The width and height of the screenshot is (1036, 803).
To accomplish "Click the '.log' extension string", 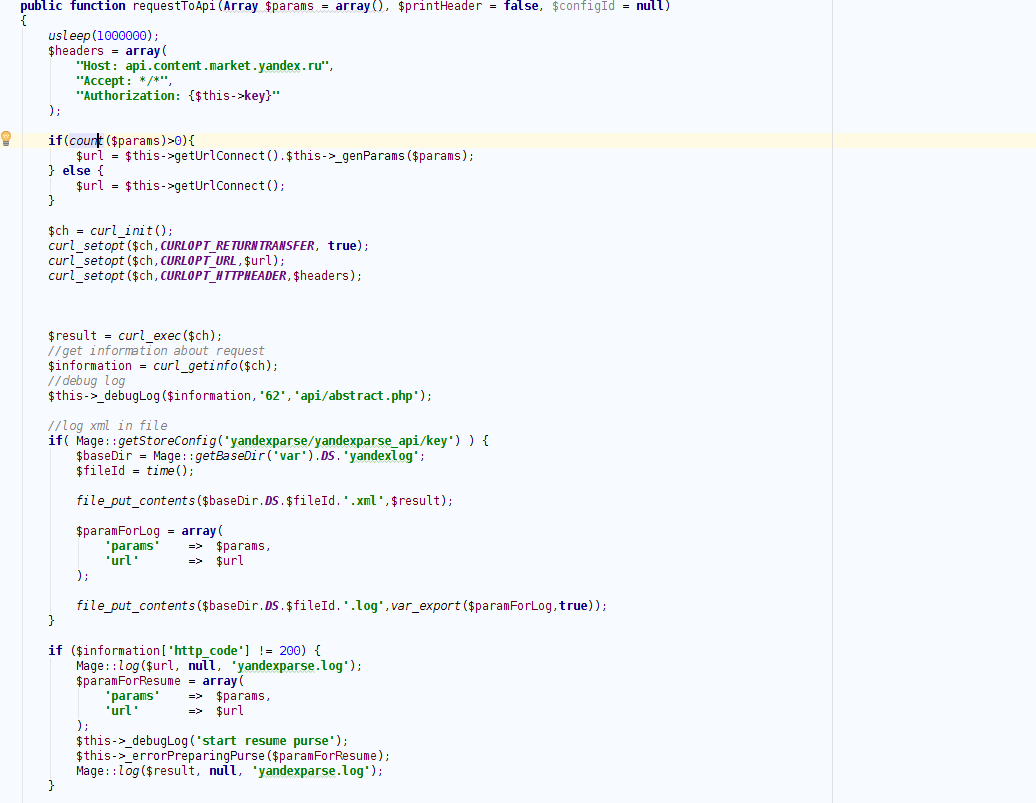I will 363,605.
